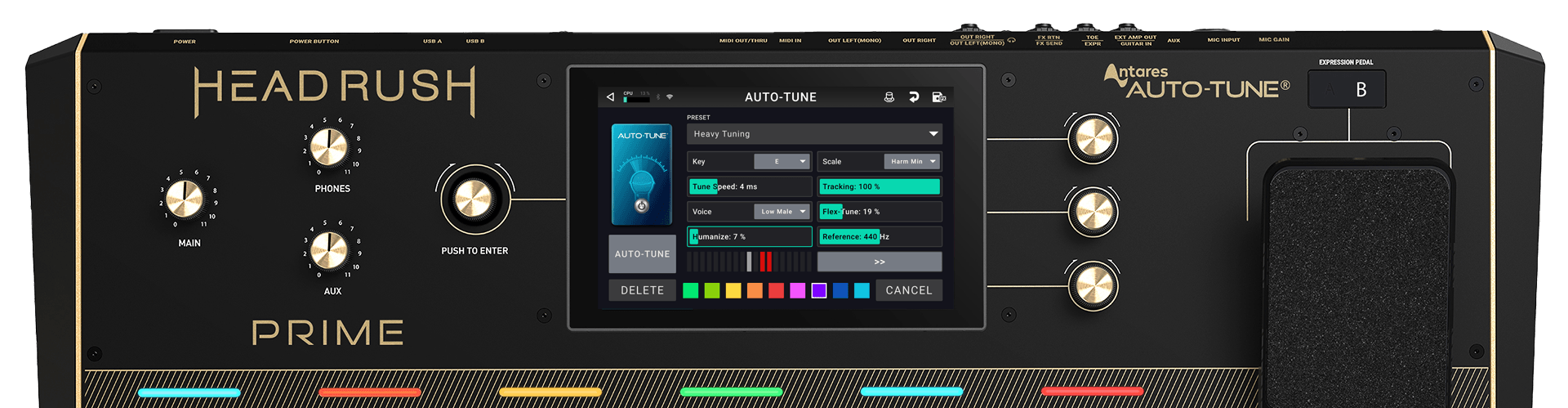The image size is (1568, 408).
Task: Open the Voice dropdown set to Low Male
Action: click(781, 212)
